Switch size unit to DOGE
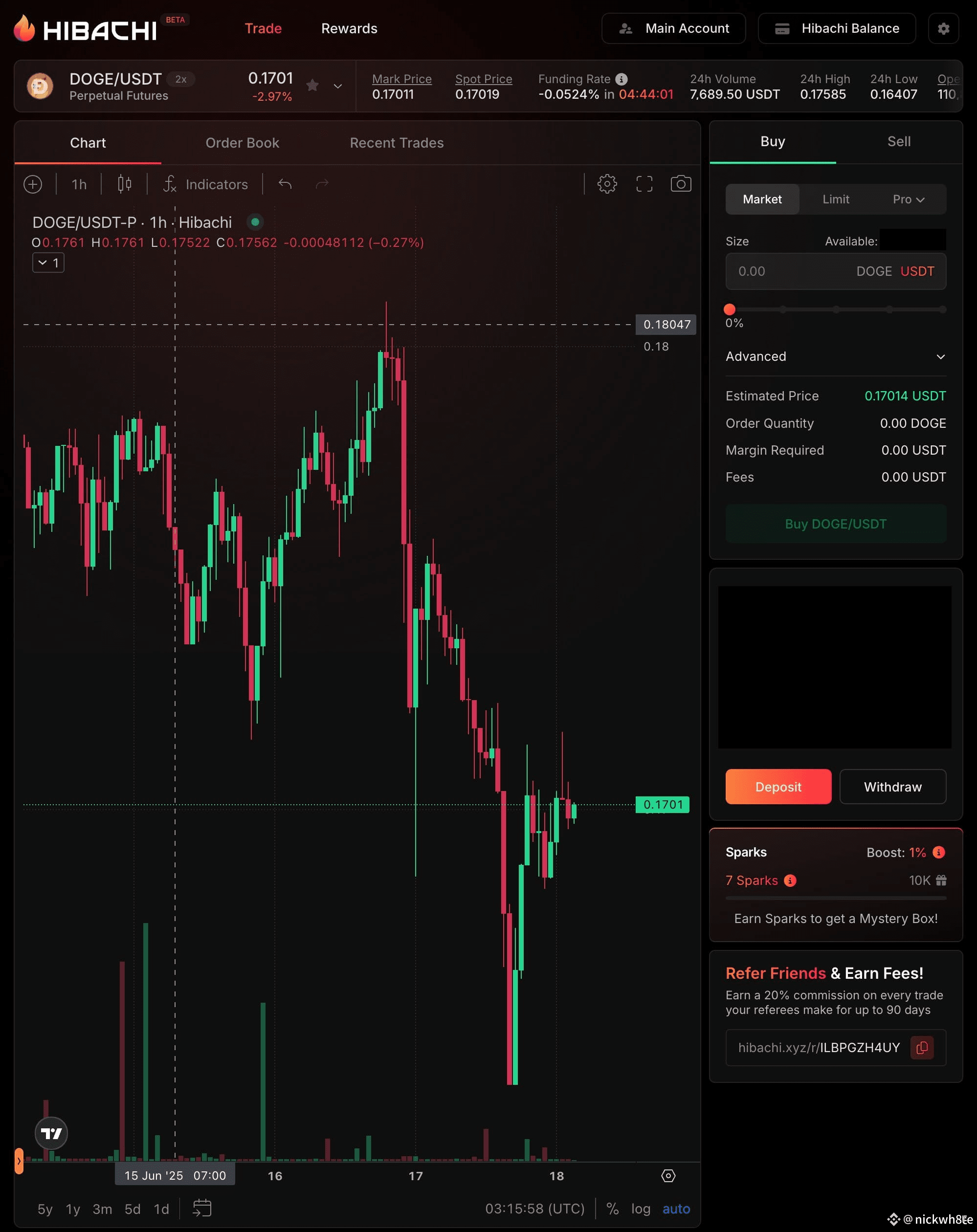977x1232 pixels. click(x=874, y=271)
